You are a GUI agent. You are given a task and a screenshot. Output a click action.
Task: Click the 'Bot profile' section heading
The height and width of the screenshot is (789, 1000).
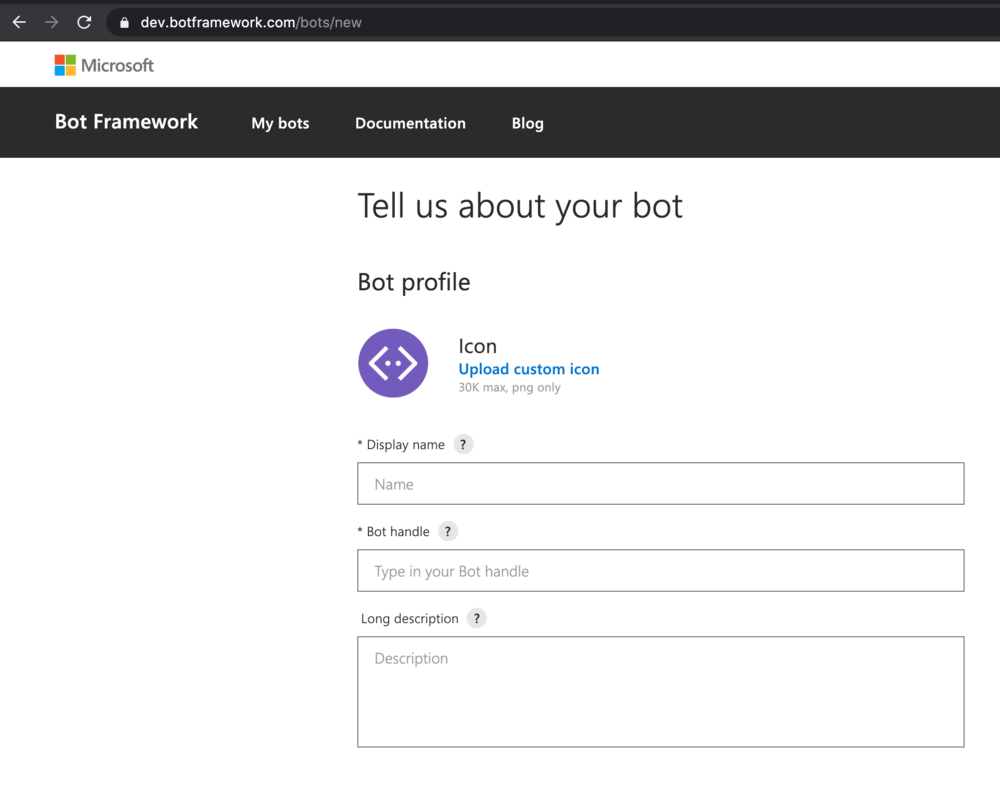(414, 282)
